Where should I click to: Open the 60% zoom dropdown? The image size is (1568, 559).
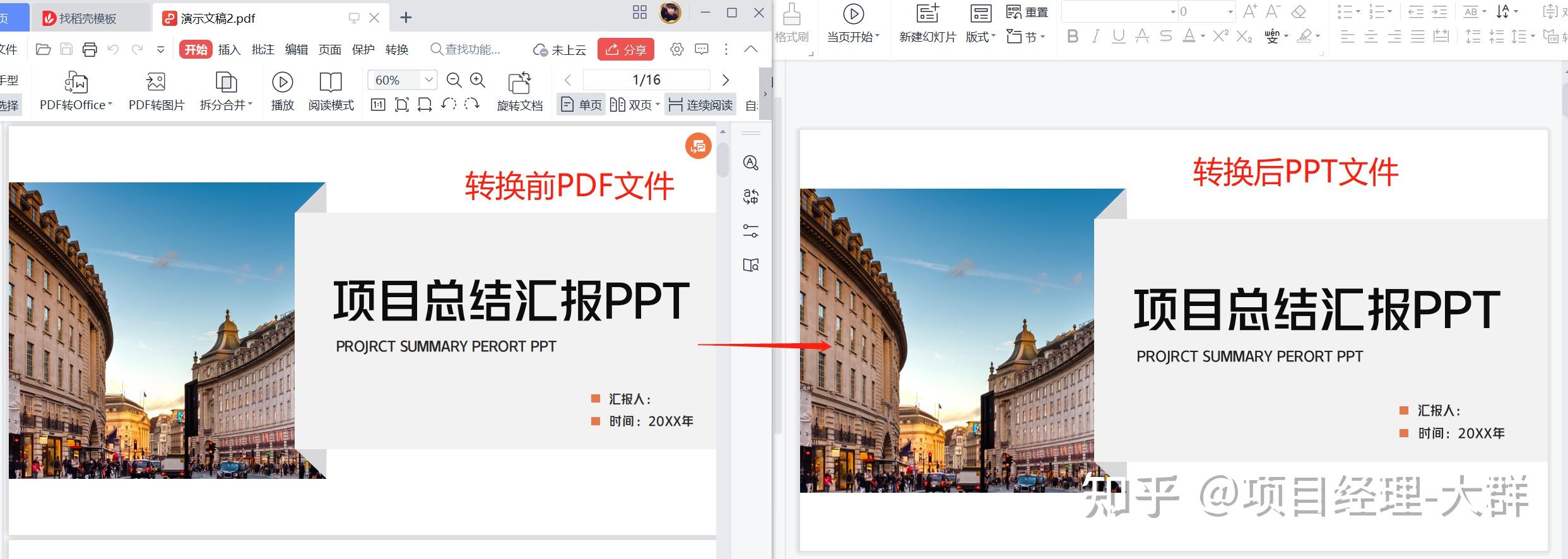(x=428, y=80)
